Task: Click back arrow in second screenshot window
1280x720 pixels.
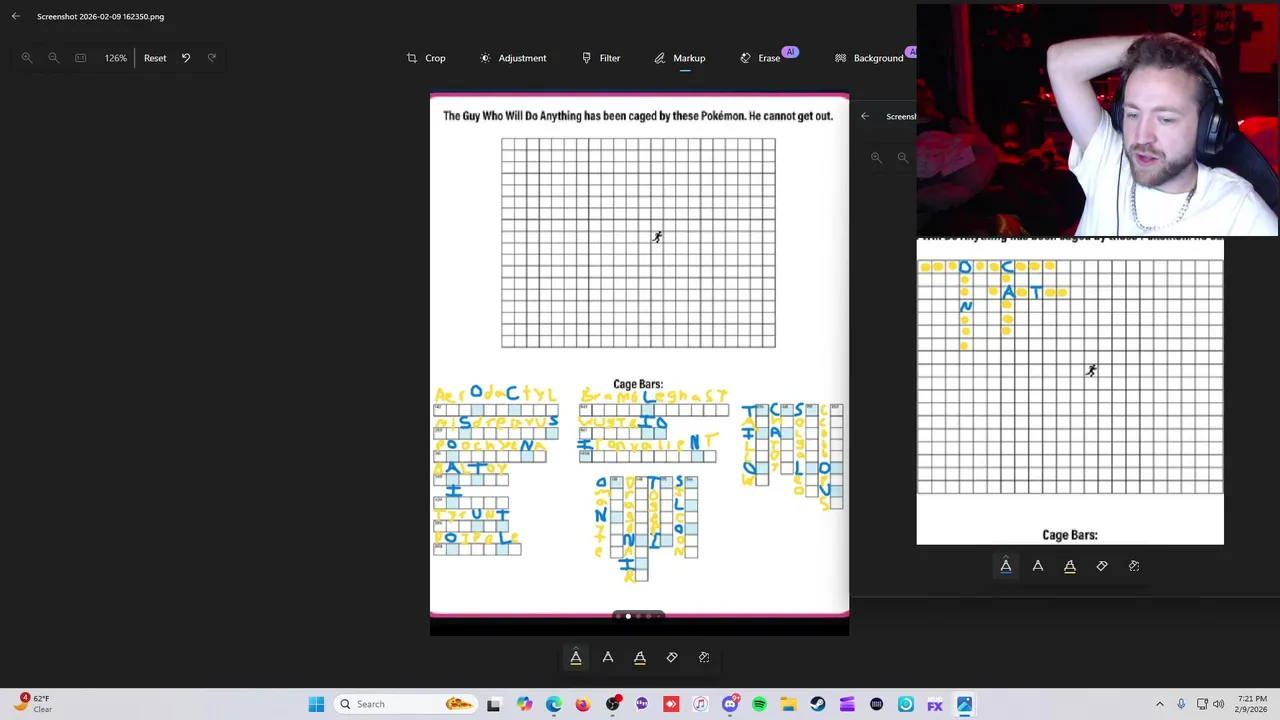Action: click(865, 116)
